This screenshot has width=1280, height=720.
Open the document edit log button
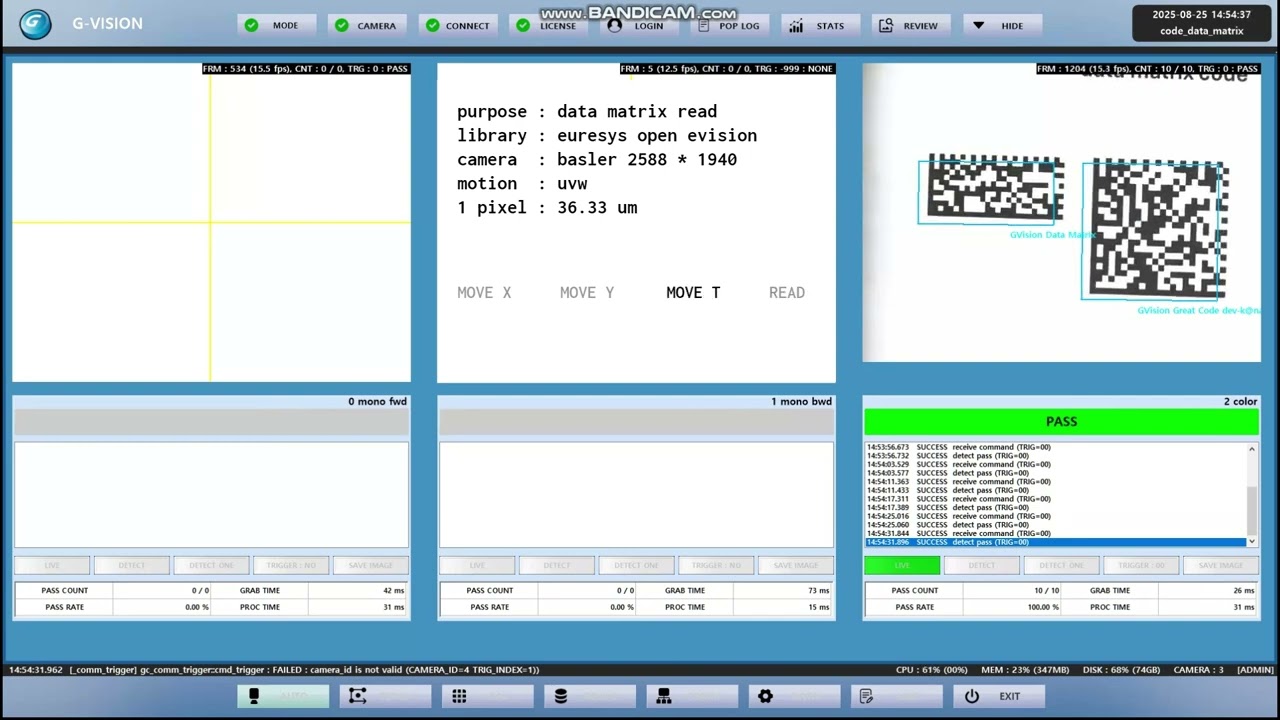897,696
